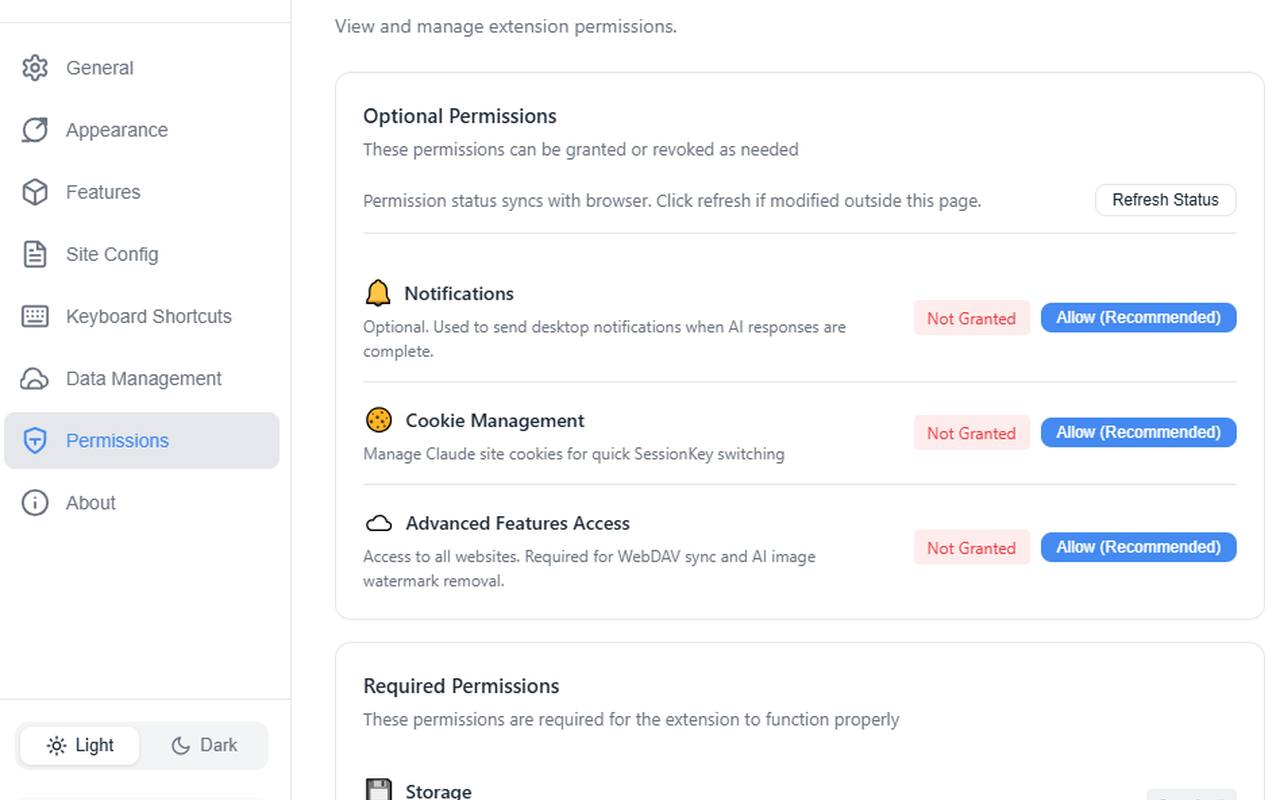Screen dimensions: 1280x800
Task: Click the Cookie Management cookie icon
Action: tap(379, 420)
